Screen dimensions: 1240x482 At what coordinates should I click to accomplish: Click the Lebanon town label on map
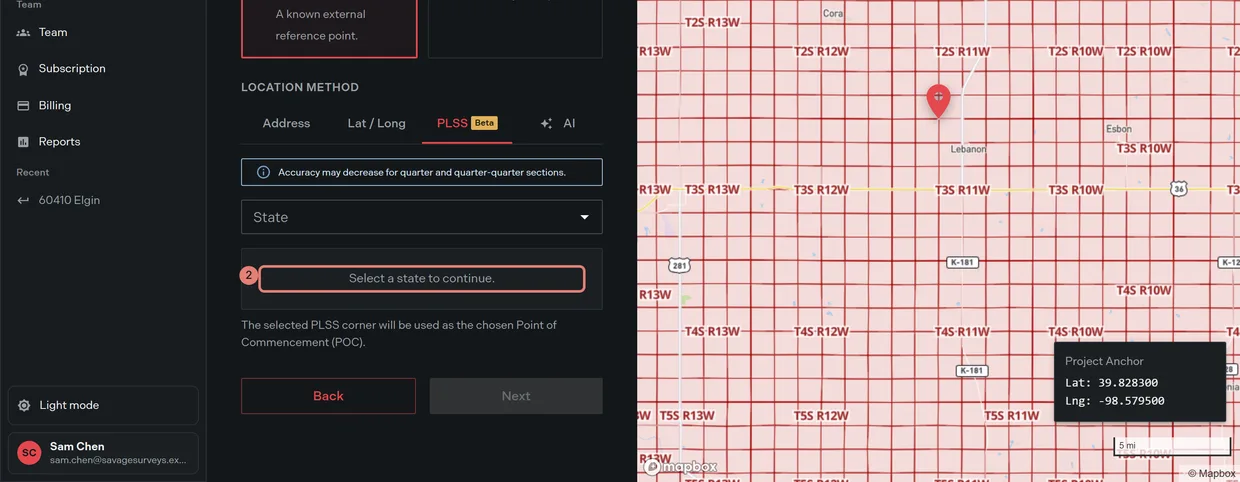tap(967, 149)
